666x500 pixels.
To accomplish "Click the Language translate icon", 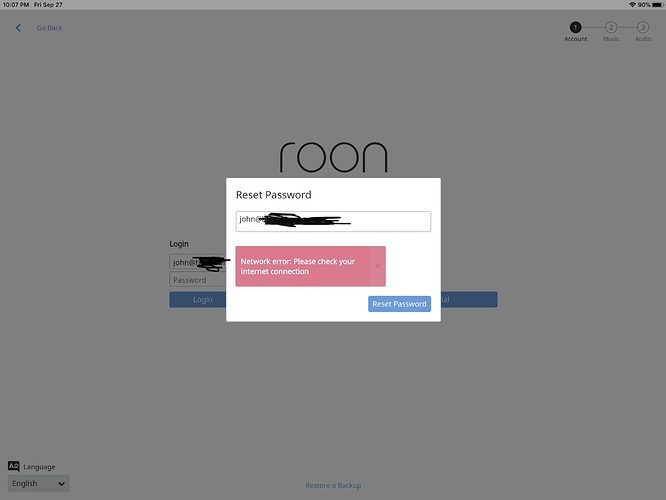I will pos(14,466).
